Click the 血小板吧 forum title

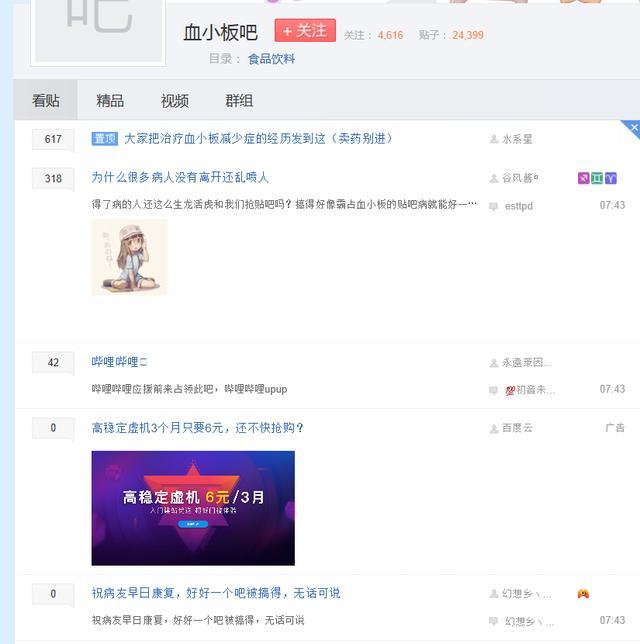click(x=221, y=32)
